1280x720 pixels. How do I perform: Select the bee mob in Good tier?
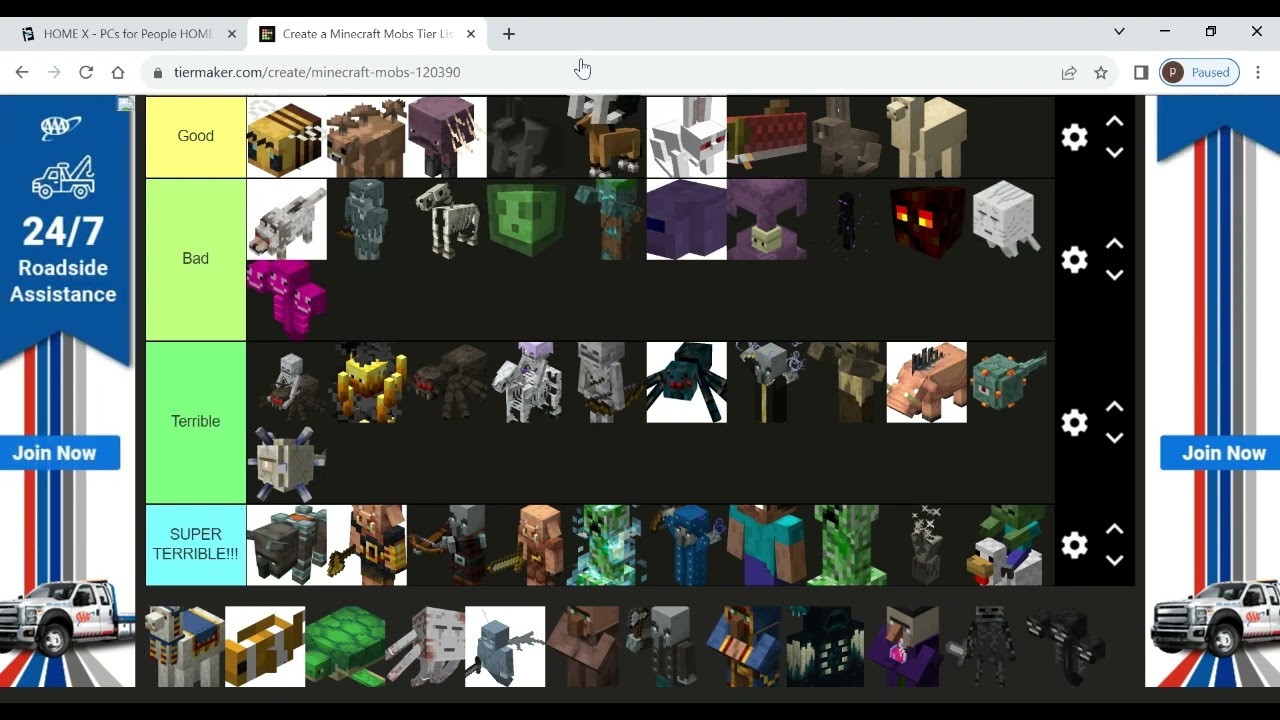(x=286, y=137)
